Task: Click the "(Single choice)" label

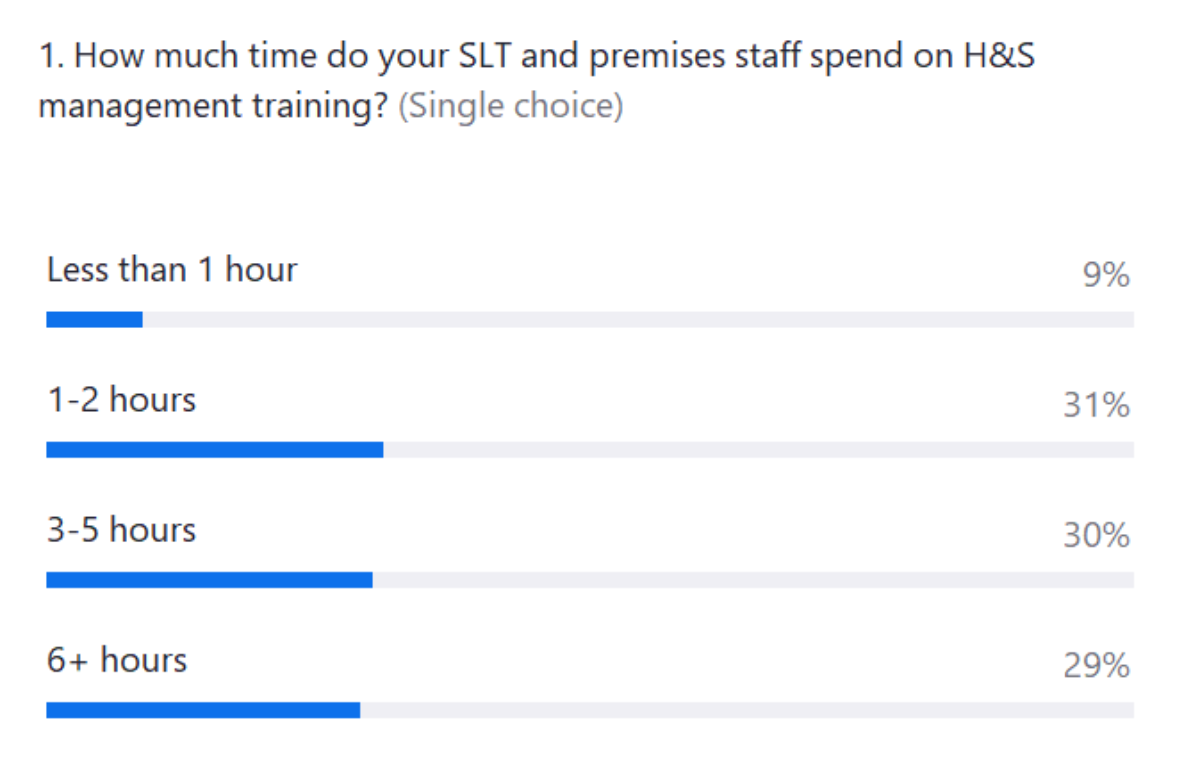Action: [x=510, y=106]
